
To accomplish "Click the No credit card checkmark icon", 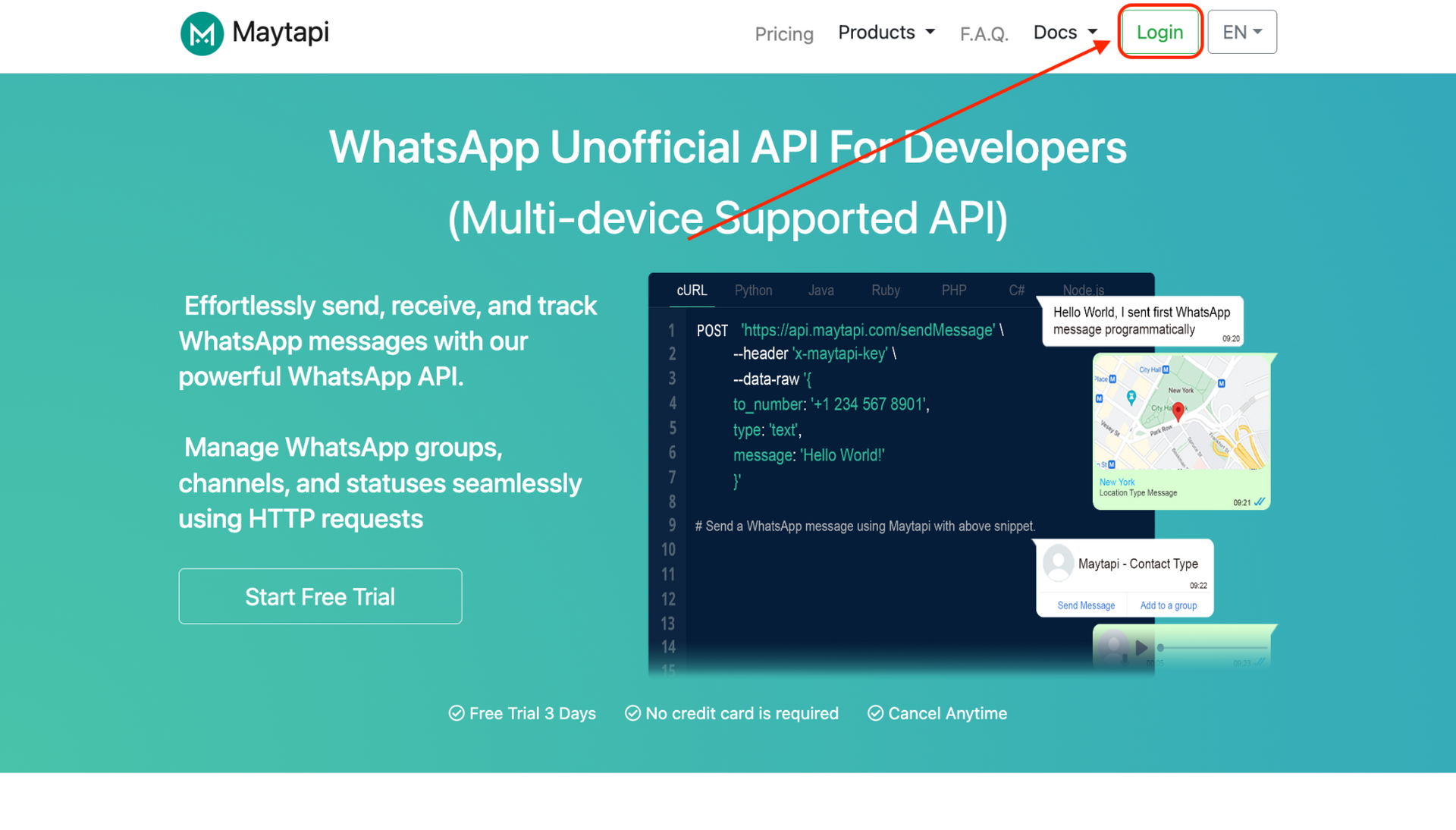I will pos(632,713).
